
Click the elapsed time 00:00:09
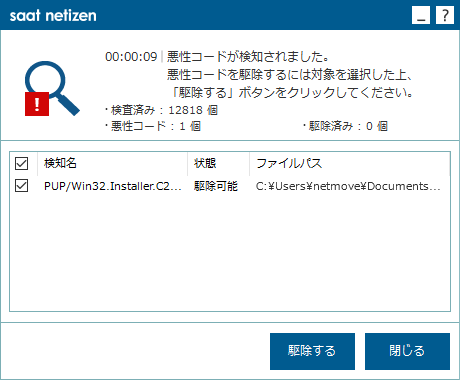click(131, 57)
